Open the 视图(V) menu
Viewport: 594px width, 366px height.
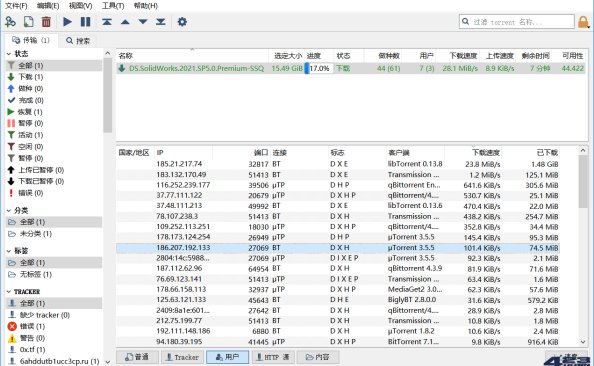[x=80, y=6]
